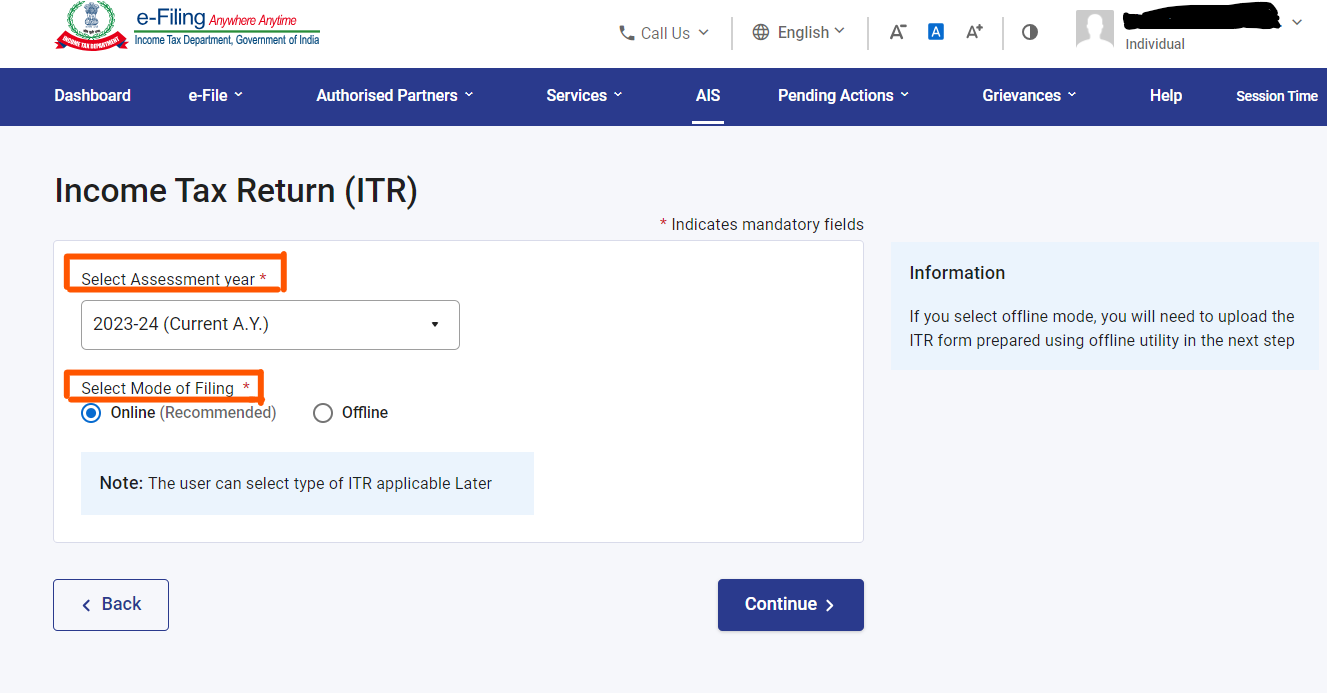This screenshot has width=1327, height=693.
Task: Open the user profile picture
Action: coord(1094,29)
